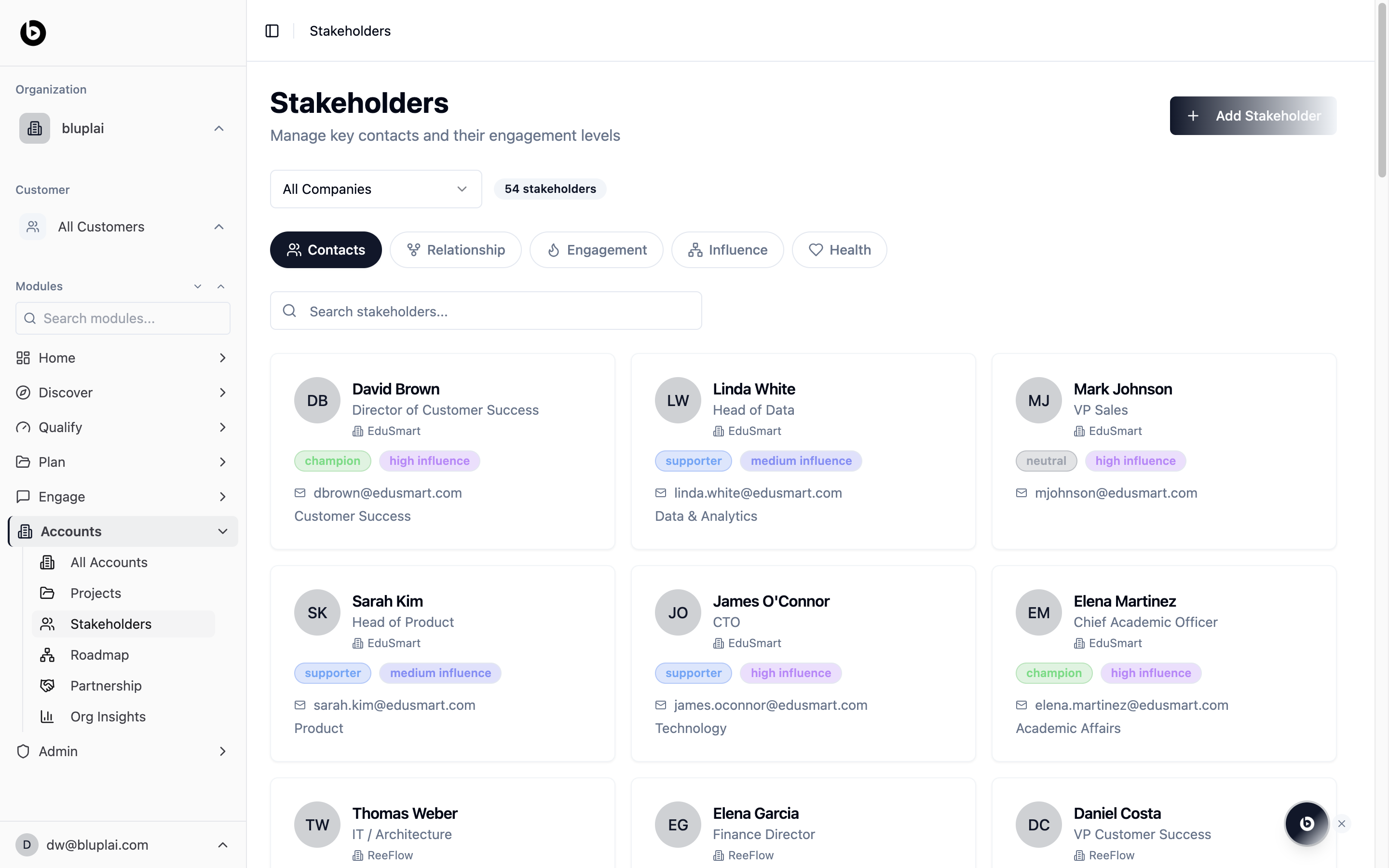Click David Brown's email envelope icon
Screen dimensions: 1389x868
pos(300,493)
